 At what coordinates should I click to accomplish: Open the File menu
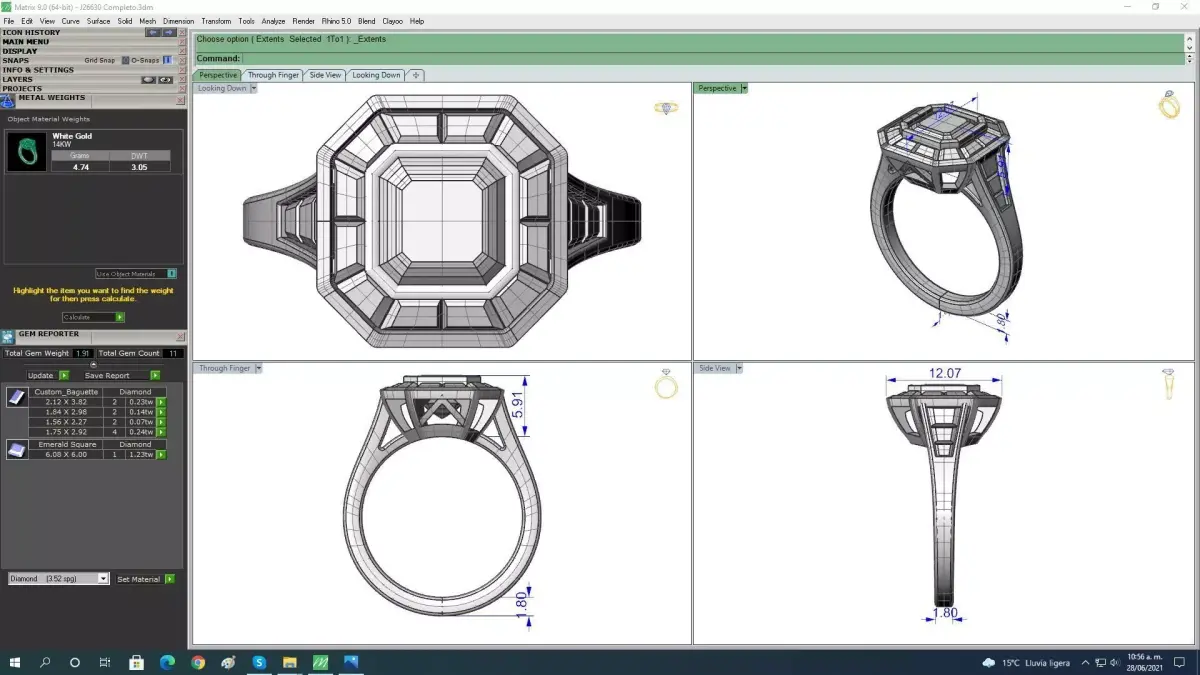click(9, 21)
